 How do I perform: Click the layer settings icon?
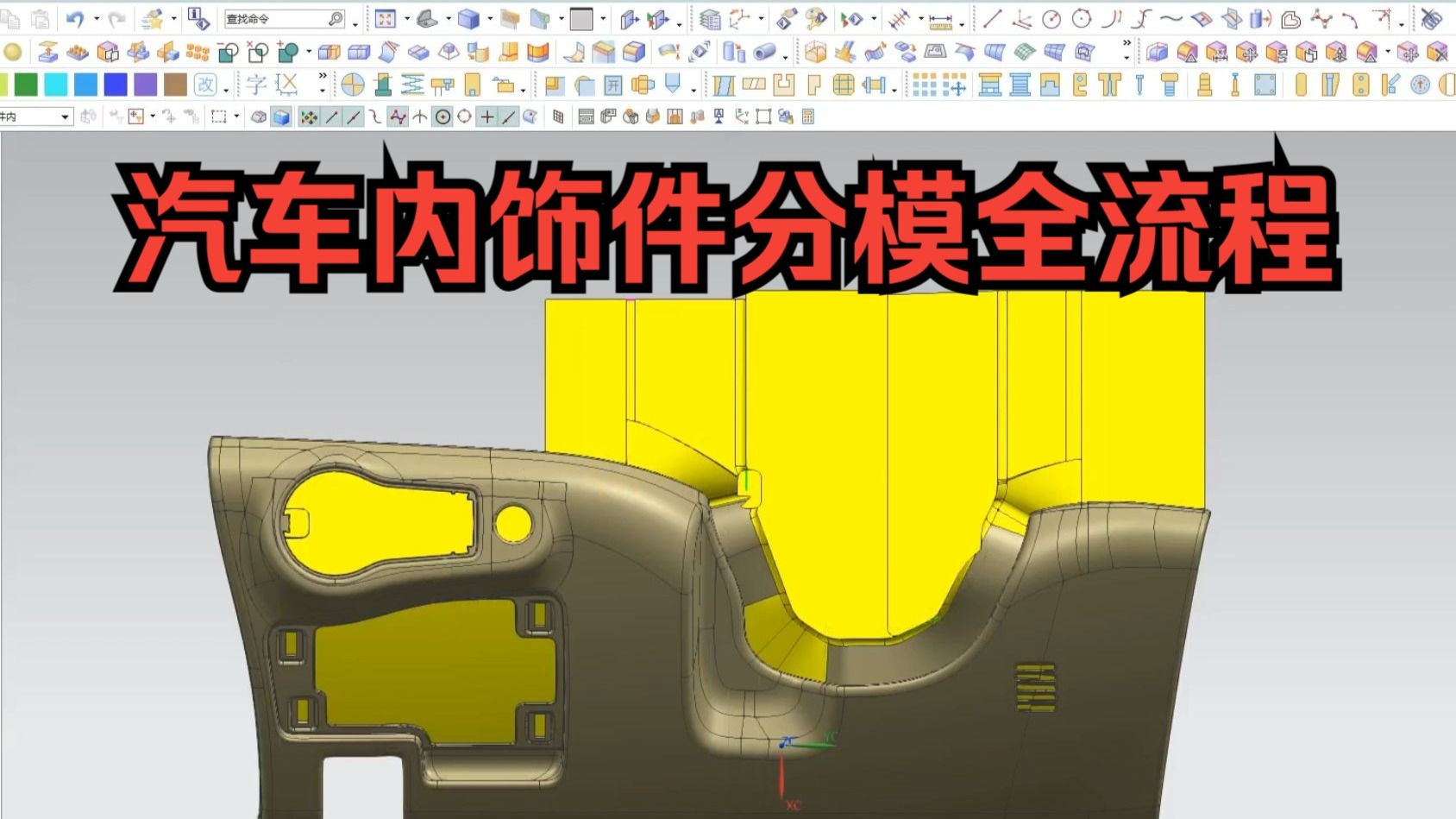pyautogui.click(x=710, y=18)
